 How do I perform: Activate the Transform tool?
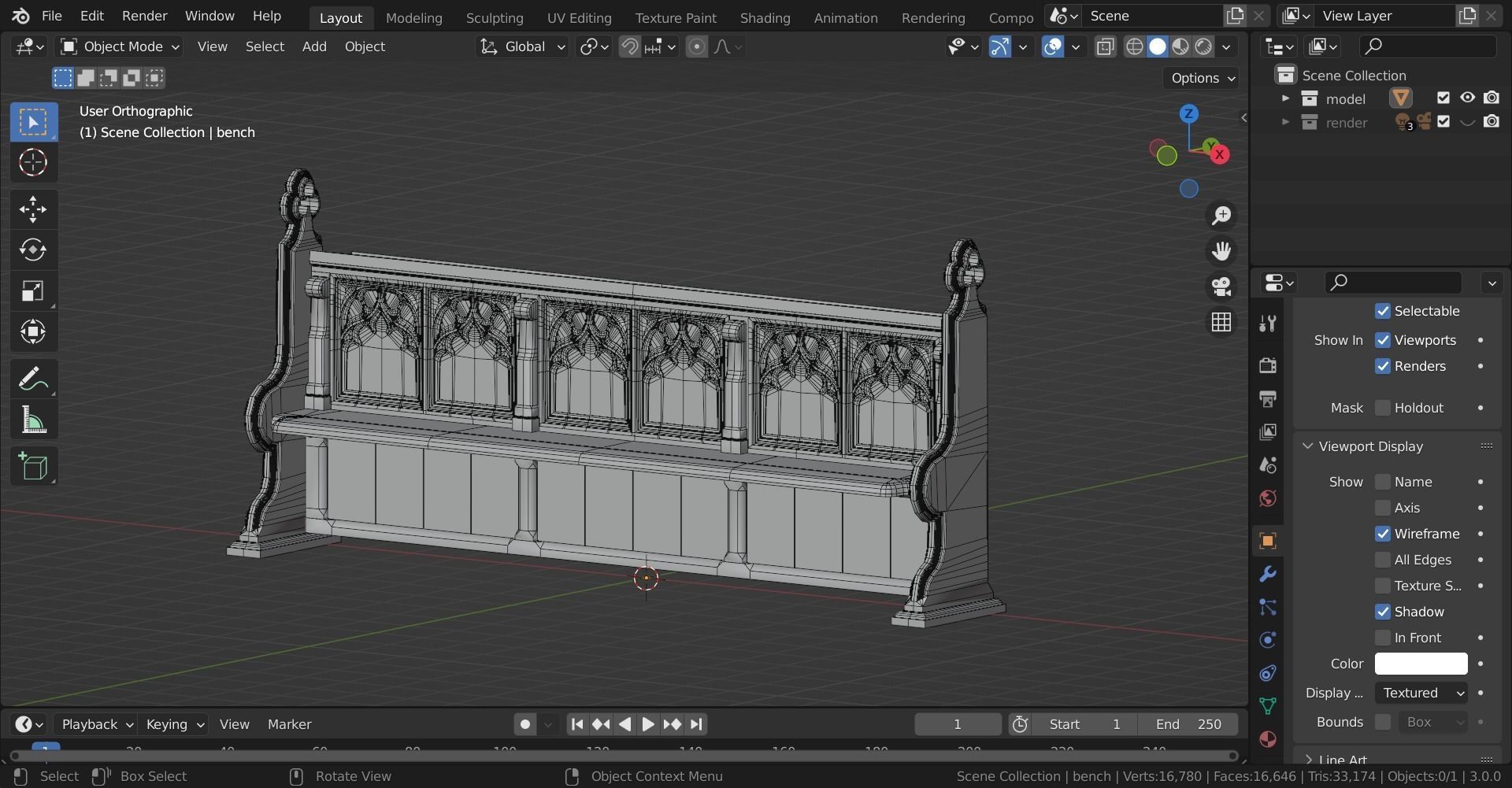click(33, 331)
